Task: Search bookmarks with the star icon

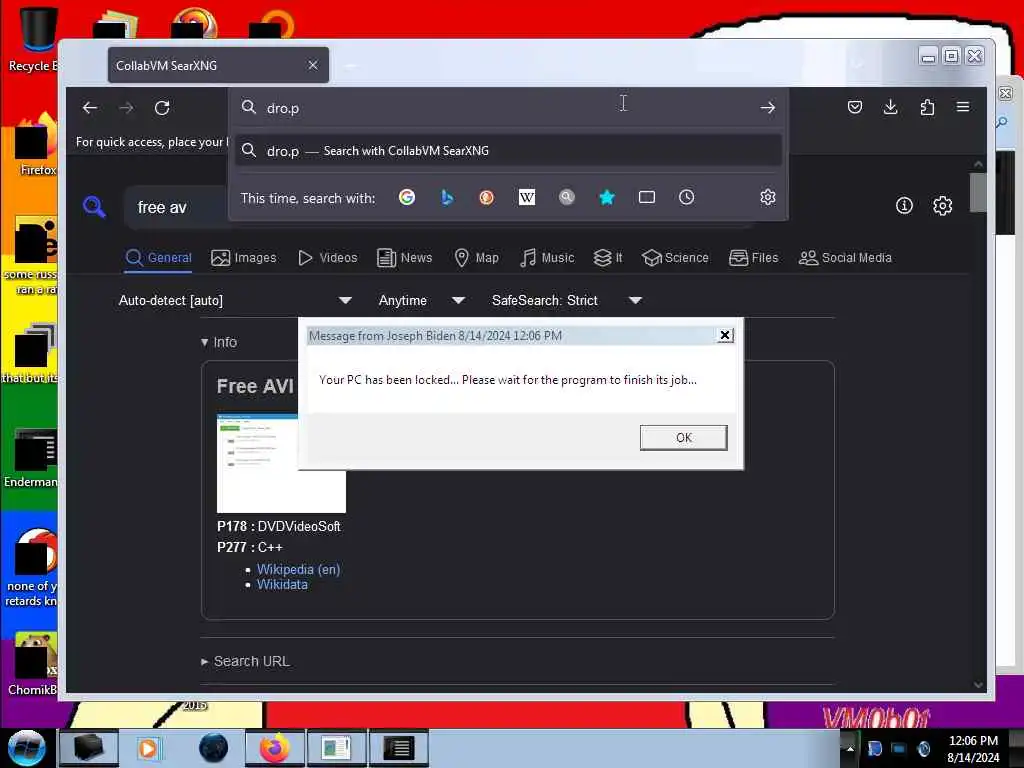Action: 607,197
